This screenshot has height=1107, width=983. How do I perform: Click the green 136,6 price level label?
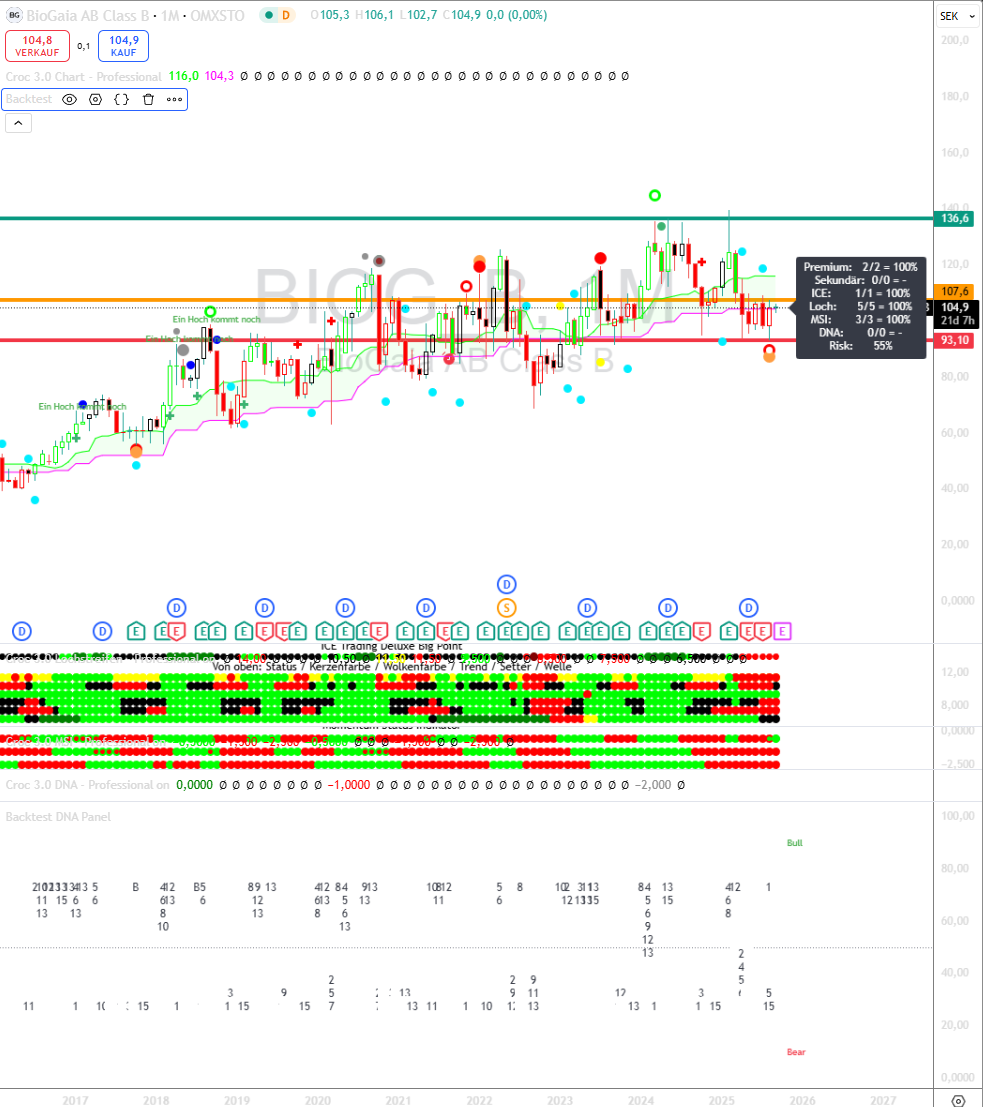tap(956, 218)
